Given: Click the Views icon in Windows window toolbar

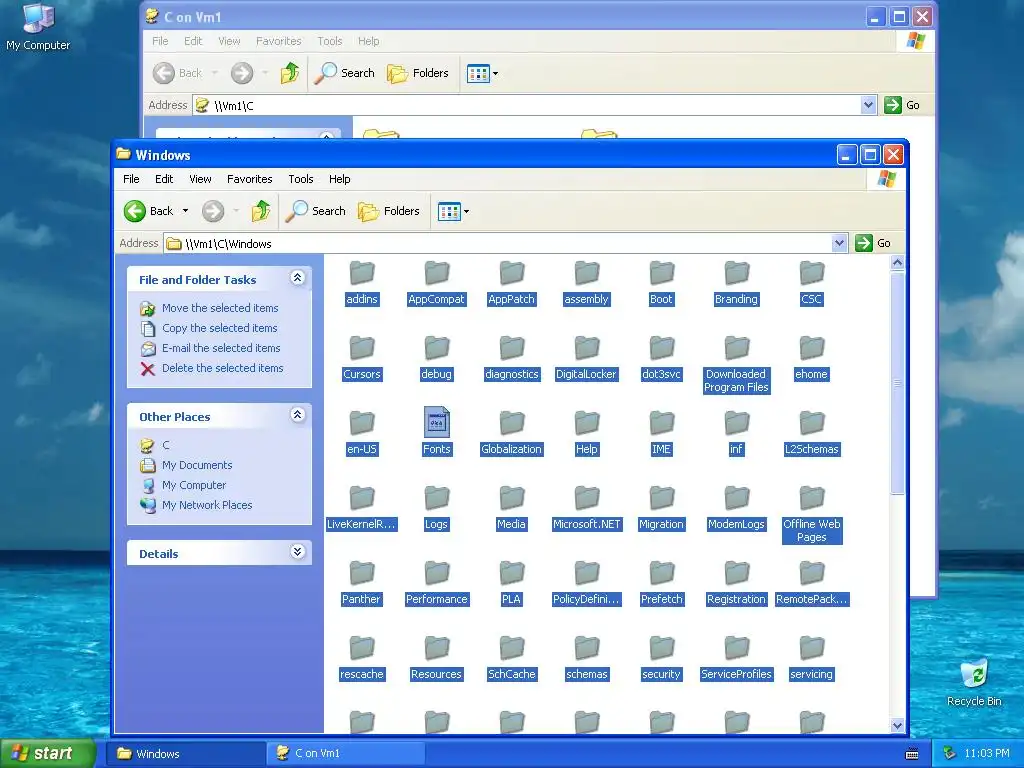Looking at the screenshot, I should click(449, 211).
